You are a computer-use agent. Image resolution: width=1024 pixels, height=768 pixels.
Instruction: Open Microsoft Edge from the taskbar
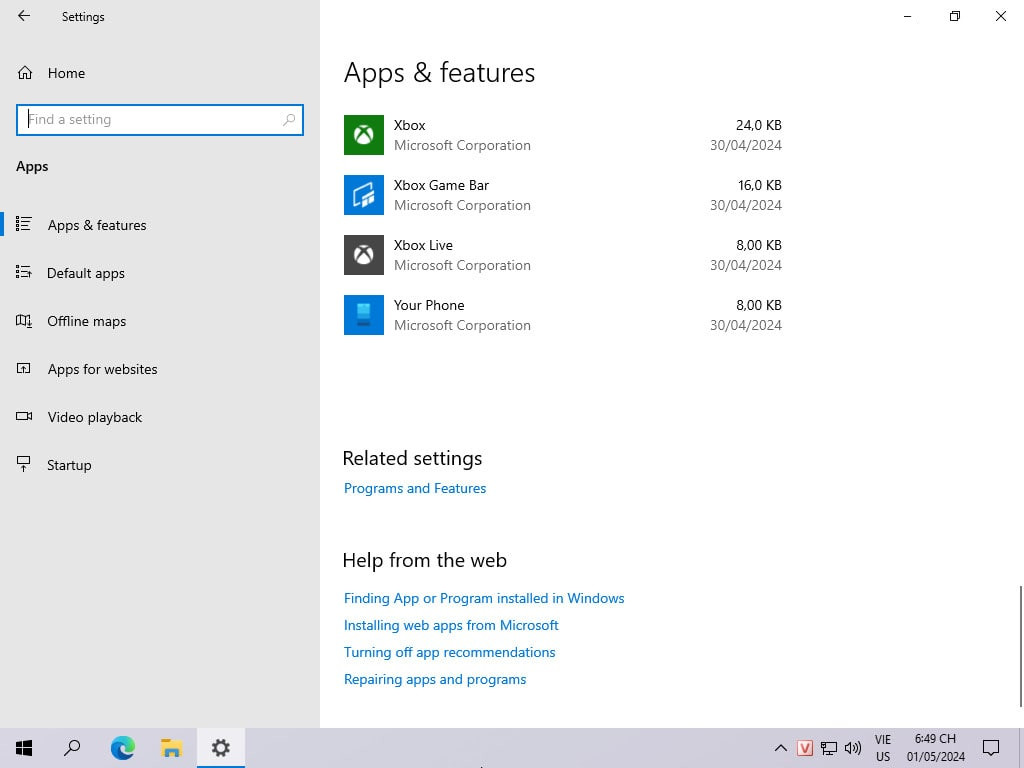122,747
